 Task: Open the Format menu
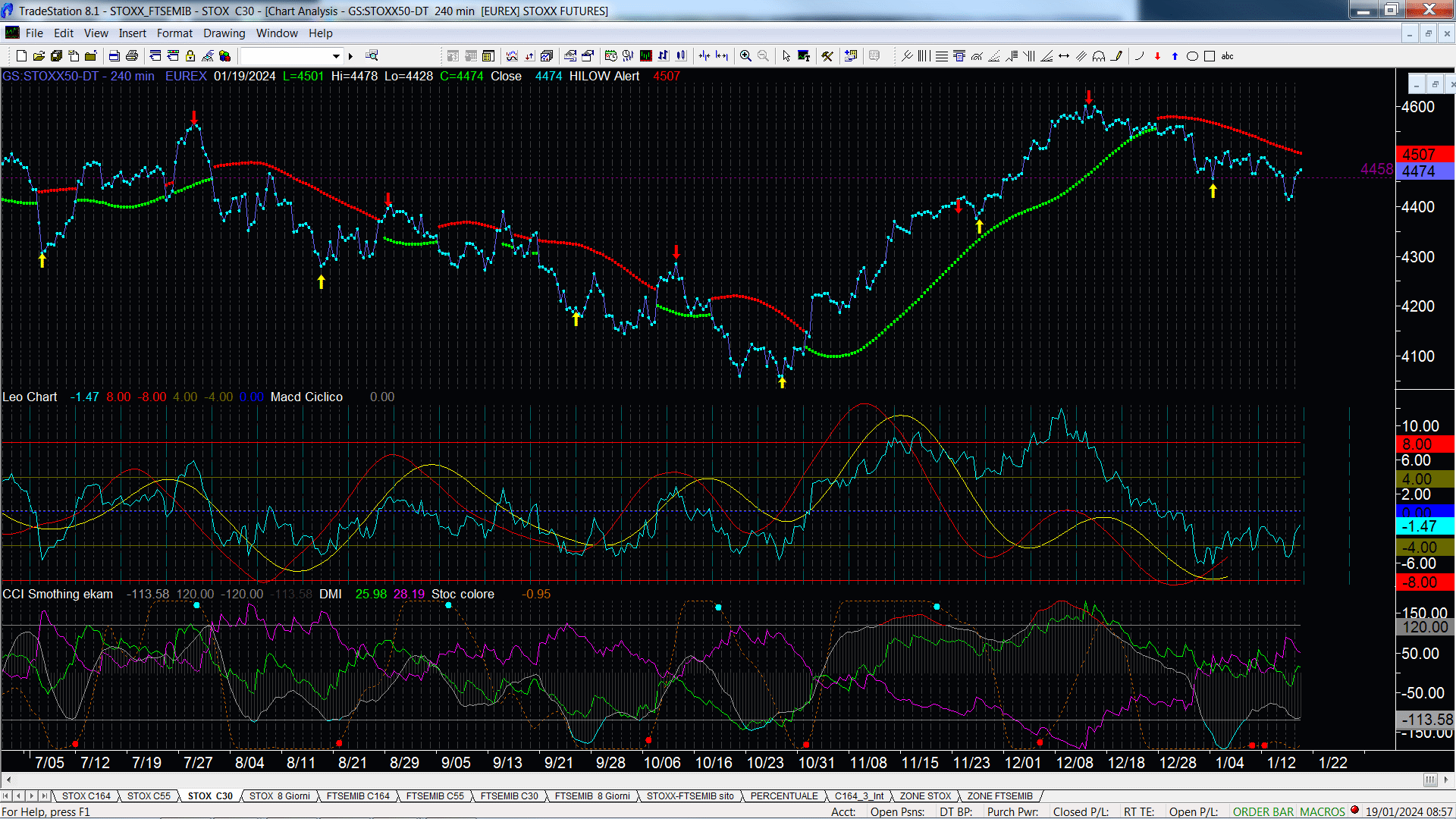pos(175,33)
